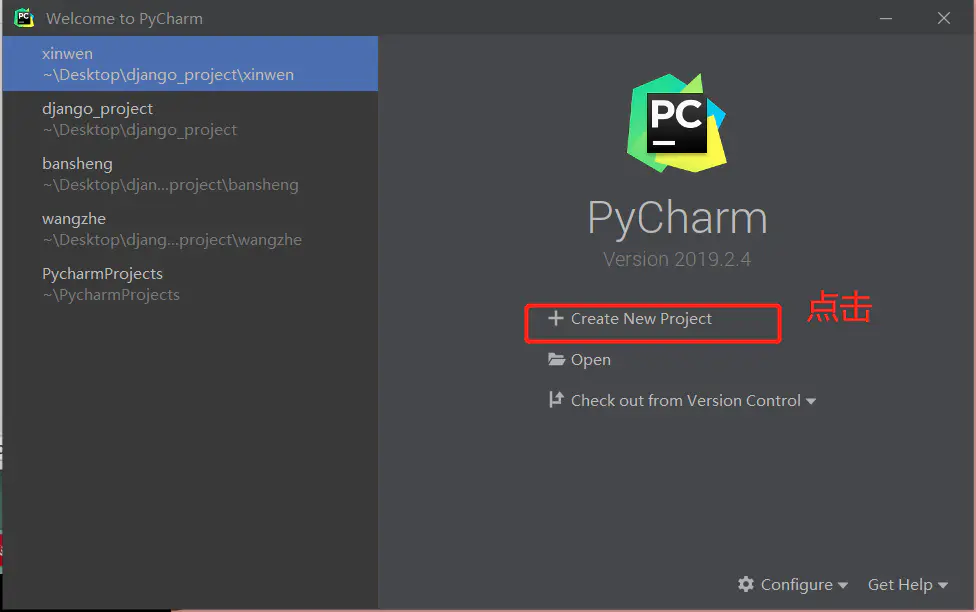Image resolution: width=976 pixels, height=612 pixels.
Task: Click path ~\Desktop\djang...project\wangzhe
Action: point(172,240)
